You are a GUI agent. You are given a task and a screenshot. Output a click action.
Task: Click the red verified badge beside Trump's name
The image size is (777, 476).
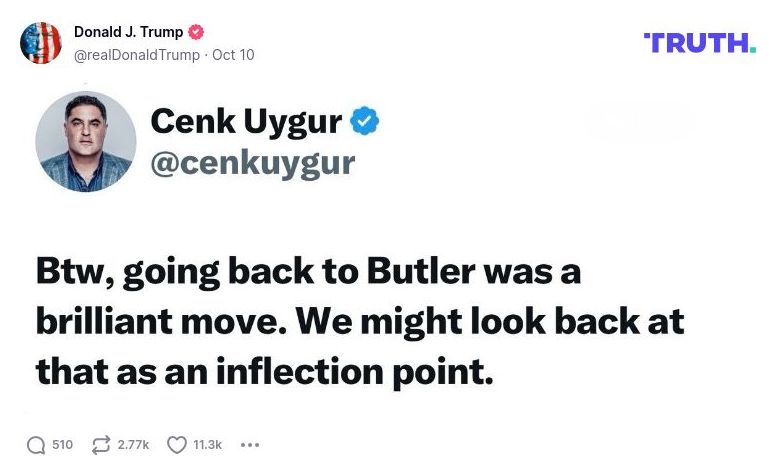(196, 32)
